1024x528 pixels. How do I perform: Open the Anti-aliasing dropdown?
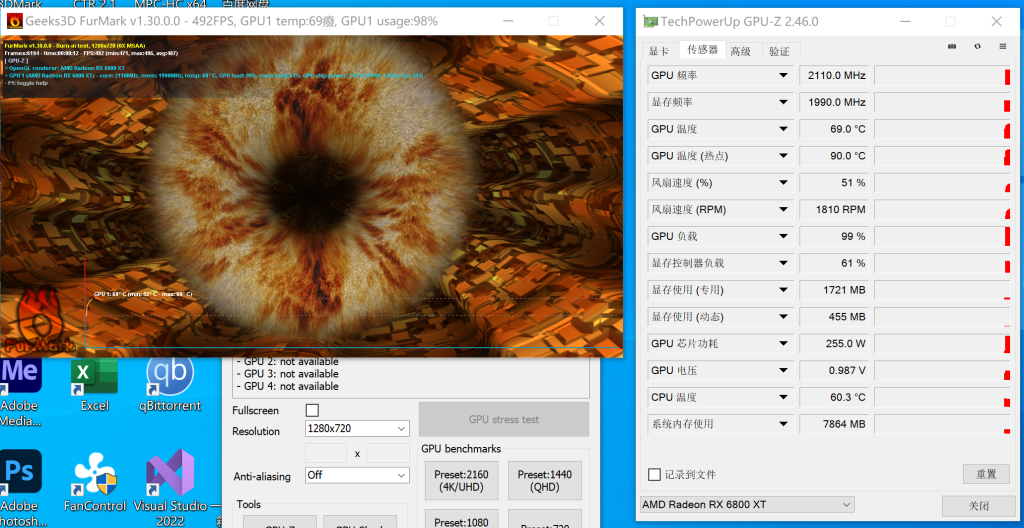[x=357, y=475]
